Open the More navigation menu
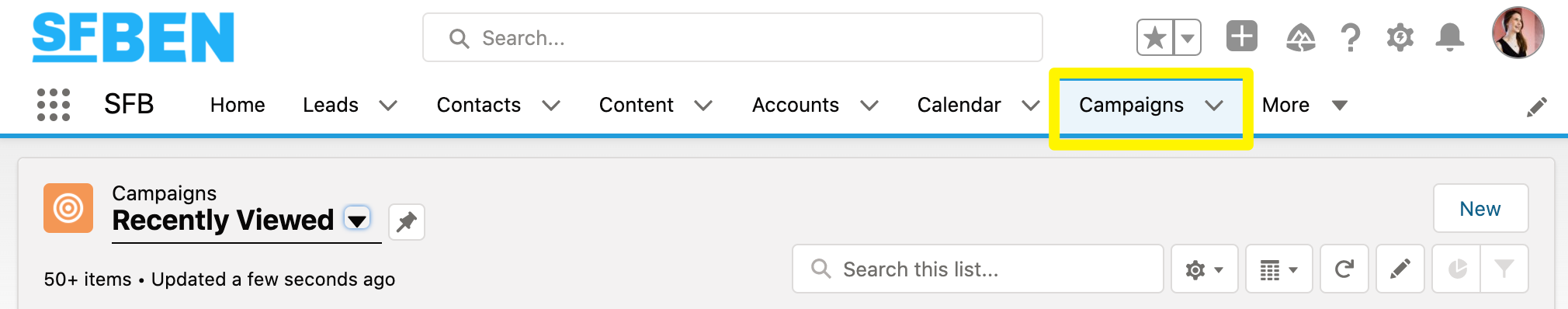The width and height of the screenshot is (1568, 309). click(x=1304, y=105)
